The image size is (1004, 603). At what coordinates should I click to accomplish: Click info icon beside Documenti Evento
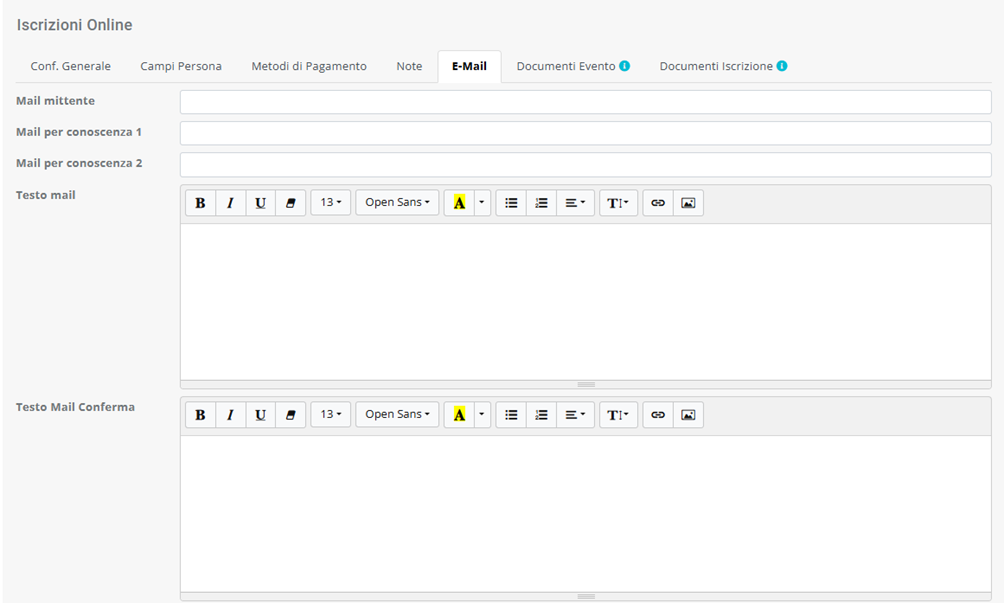[x=625, y=66]
